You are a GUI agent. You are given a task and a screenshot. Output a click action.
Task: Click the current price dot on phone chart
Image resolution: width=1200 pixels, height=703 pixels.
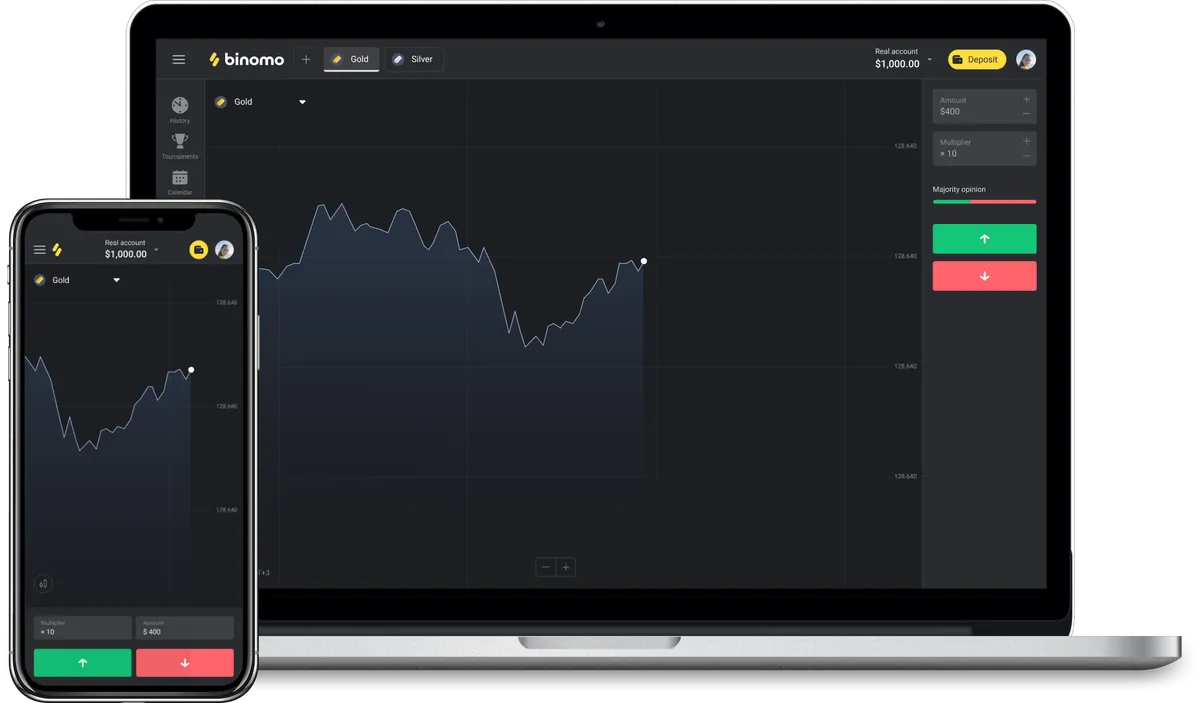[x=191, y=370]
